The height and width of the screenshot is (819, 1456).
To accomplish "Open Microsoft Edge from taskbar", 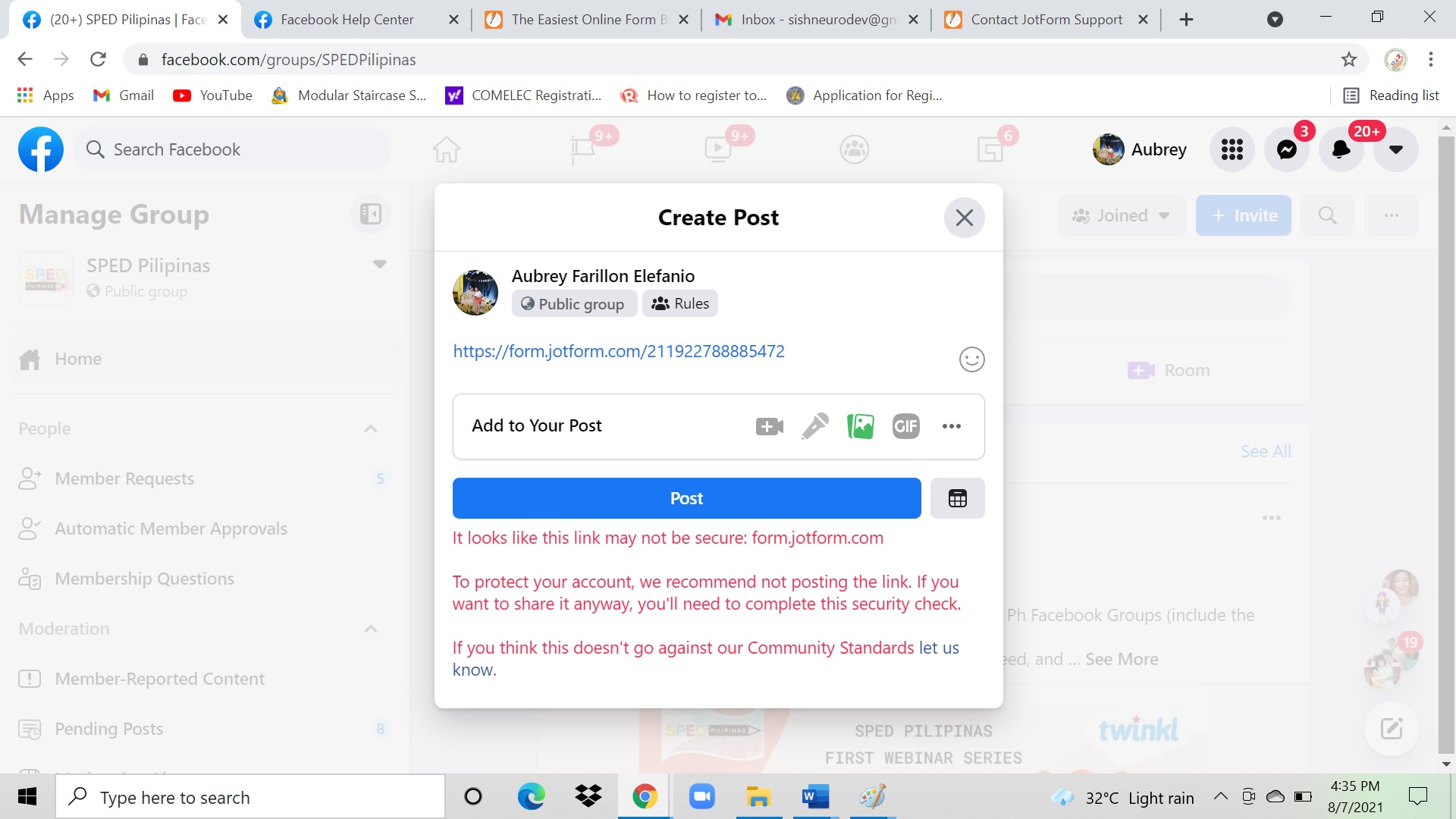I will pyautogui.click(x=531, y=797).
